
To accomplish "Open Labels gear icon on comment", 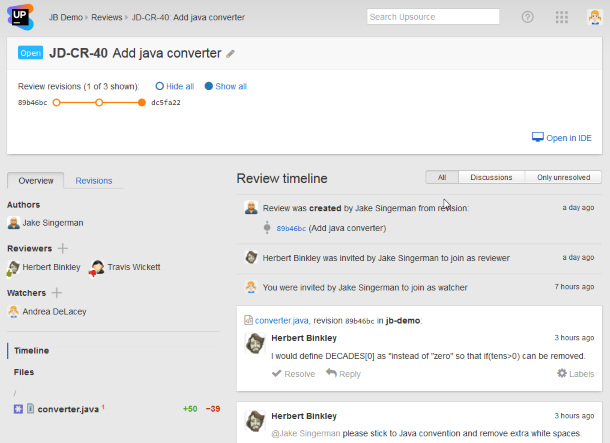I will 562,373.
